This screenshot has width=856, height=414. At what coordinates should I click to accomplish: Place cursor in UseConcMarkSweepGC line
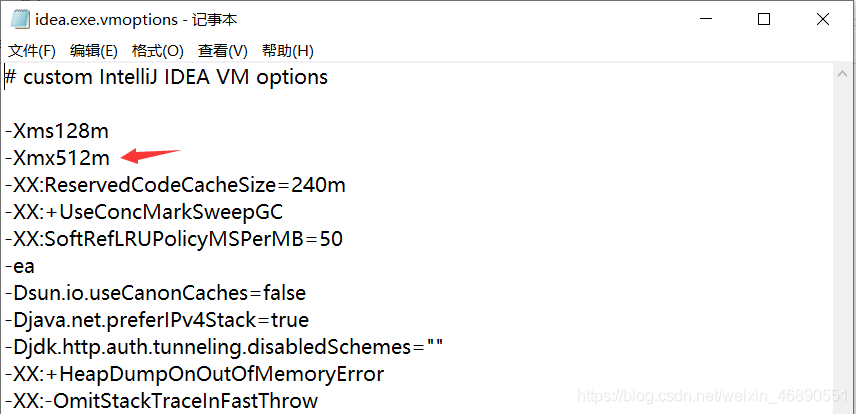[144, 212]
